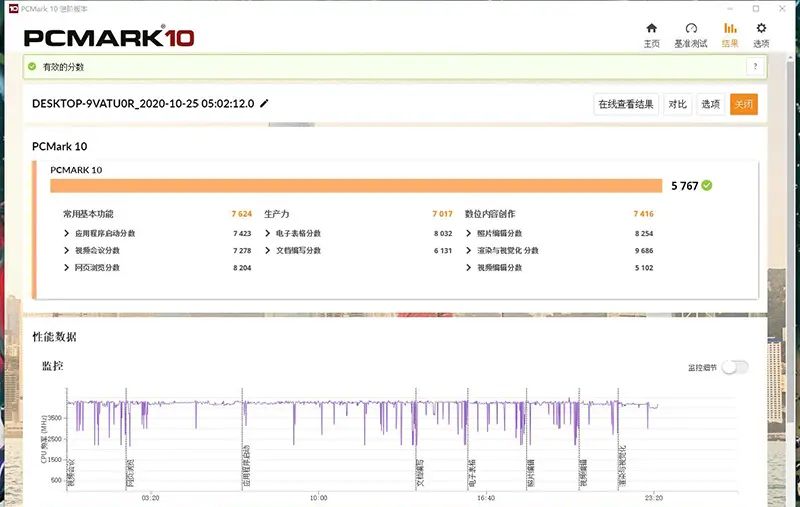Click the green valid score checkmark icon
800x507 pixels.
click(x=32, y=66)
